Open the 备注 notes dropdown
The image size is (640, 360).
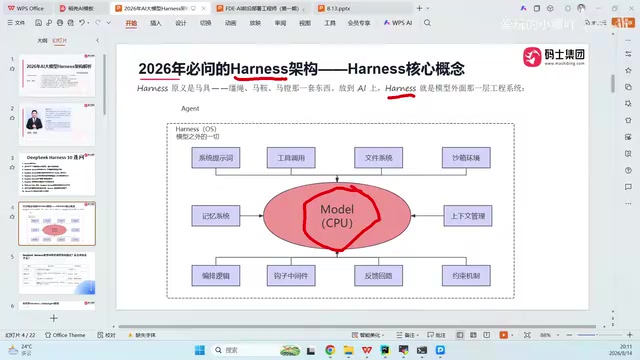(407, 335)
